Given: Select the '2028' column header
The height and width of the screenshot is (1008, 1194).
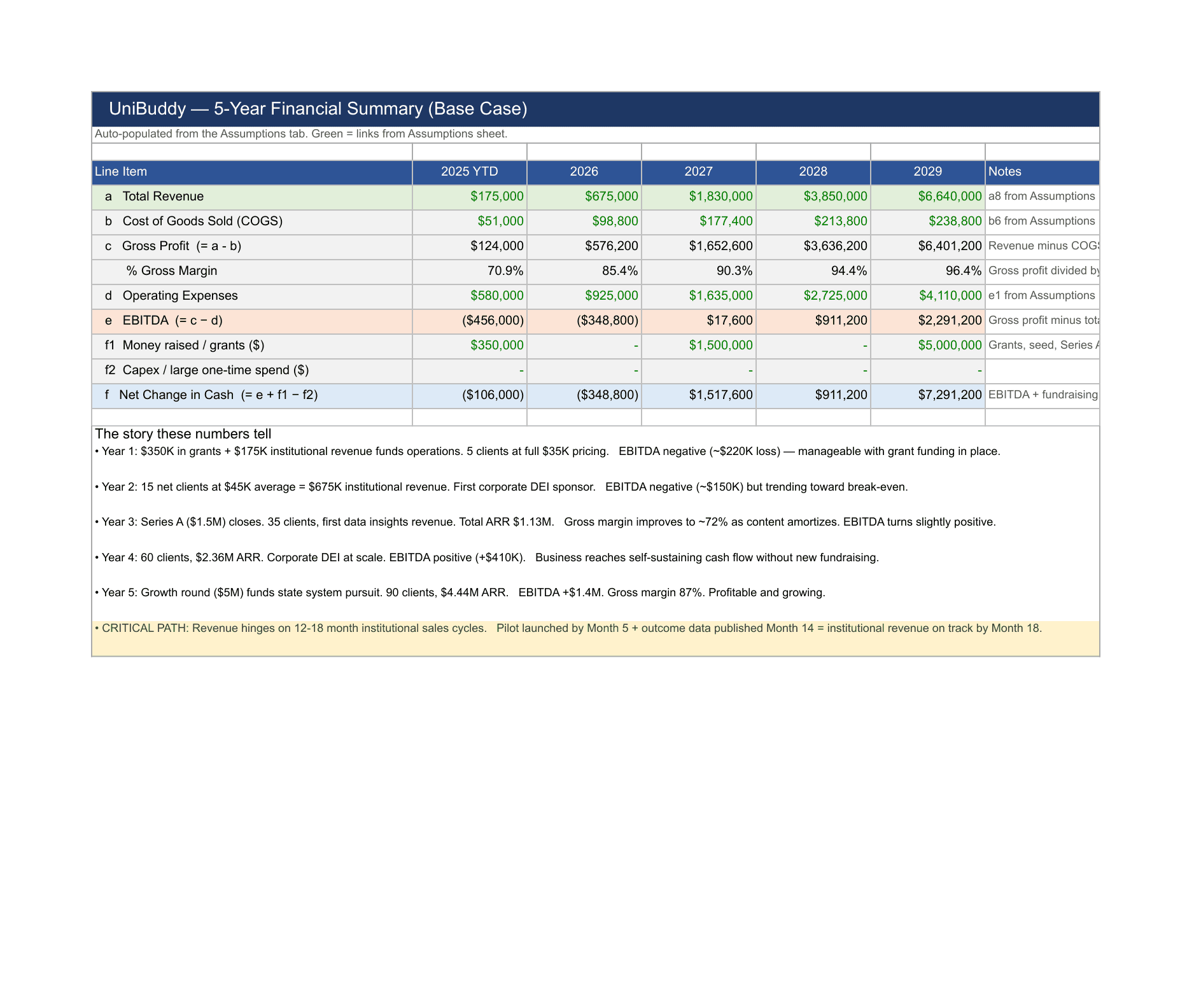Looking at the screenshot, I should [813, 172].
